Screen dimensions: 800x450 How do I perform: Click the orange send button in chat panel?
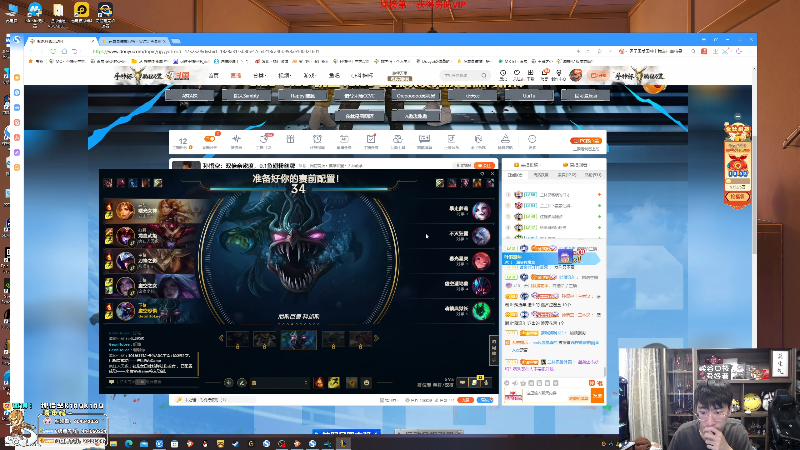(x=597, y=395)
